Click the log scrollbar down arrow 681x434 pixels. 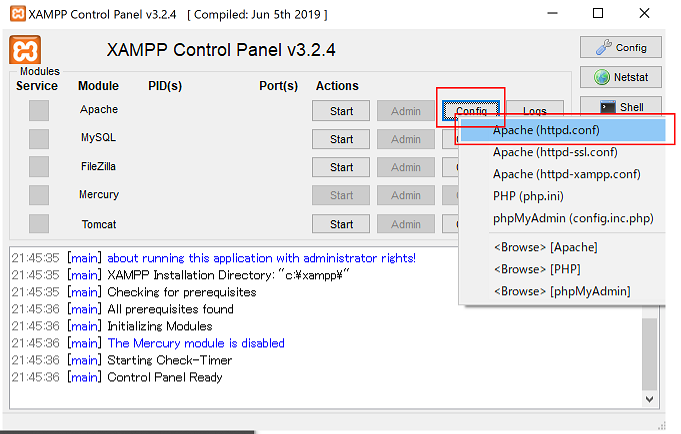[650, 399]
